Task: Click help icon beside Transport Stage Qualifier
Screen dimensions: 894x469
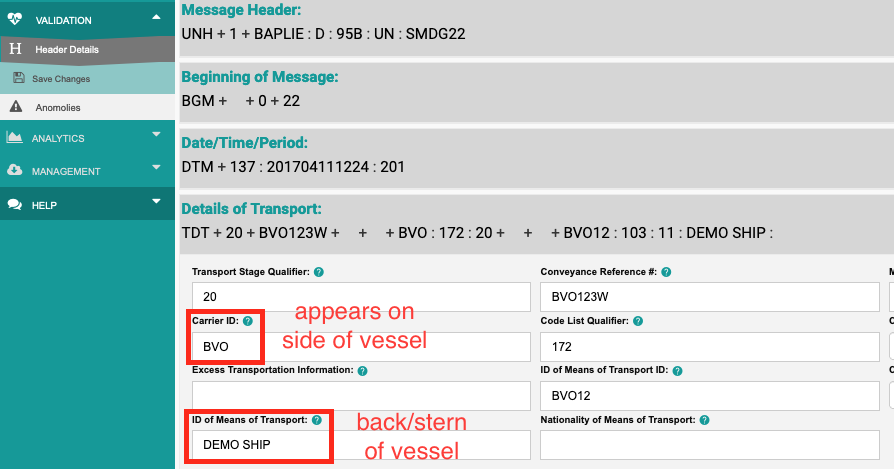Action: 319,272
